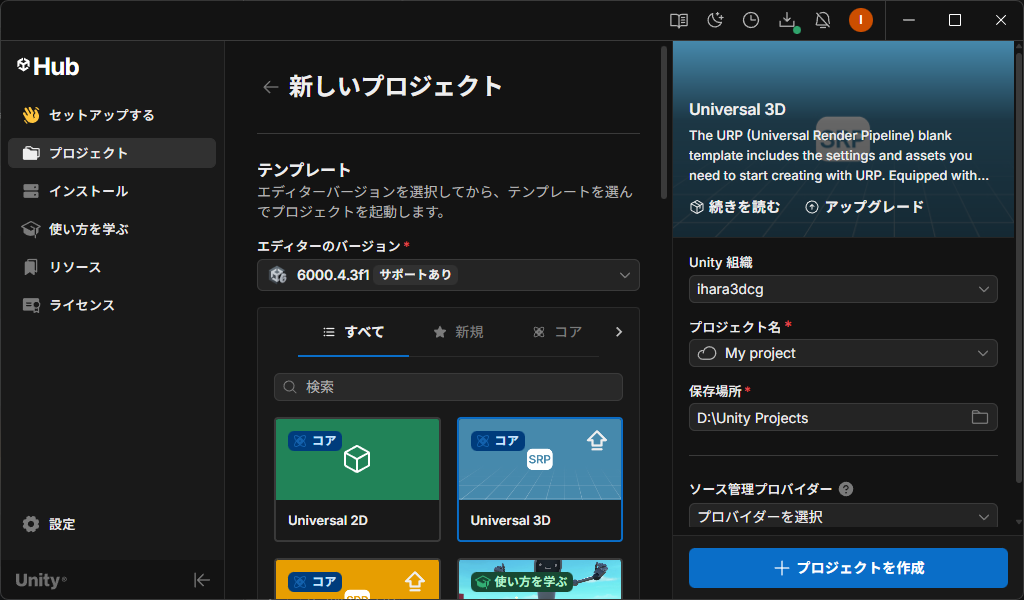Viewport: 1024px width, 600px height.
Task: Open the orange user account avatar
Action: pyautogui.click(x=860, y=20)
